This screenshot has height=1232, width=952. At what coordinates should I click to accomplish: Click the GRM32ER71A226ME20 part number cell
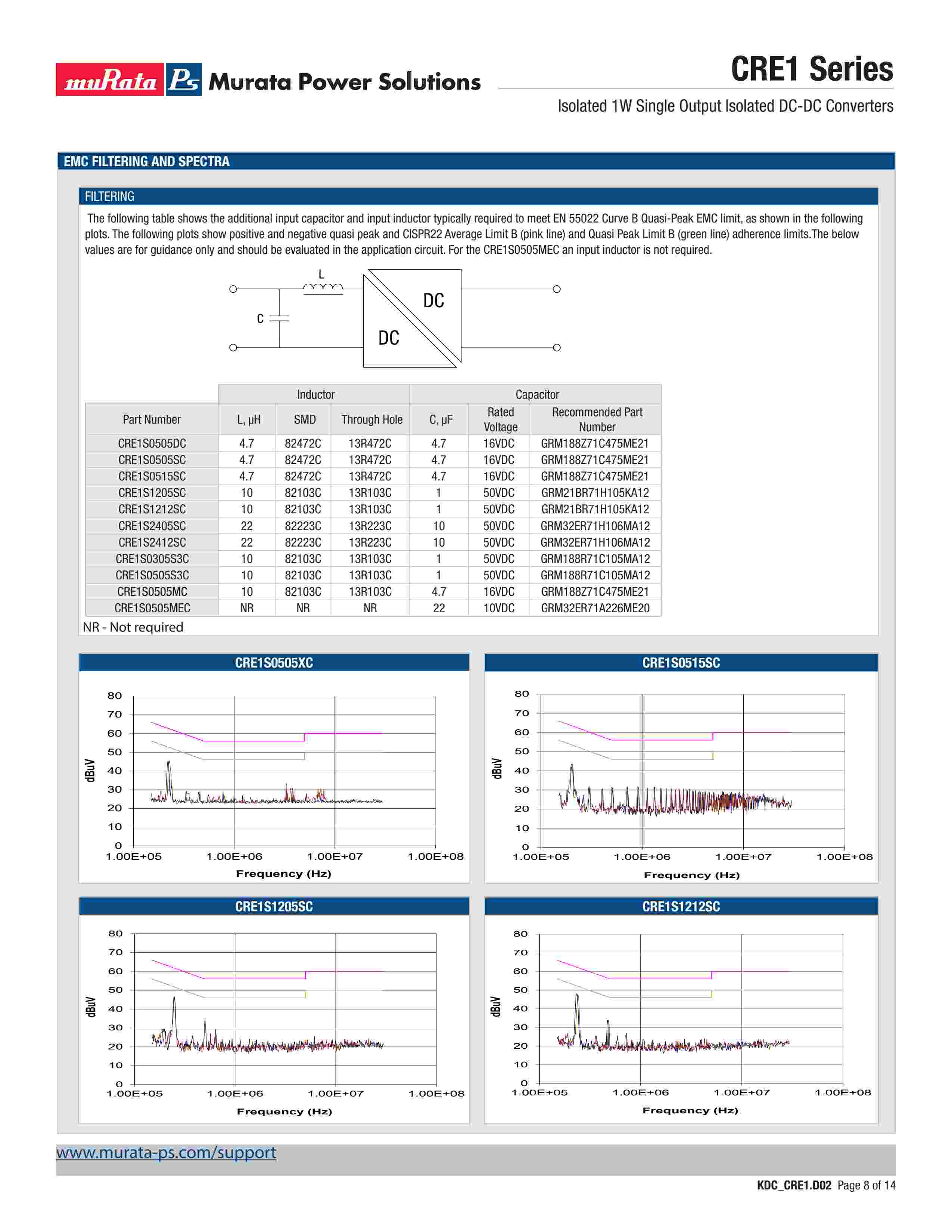595,608
